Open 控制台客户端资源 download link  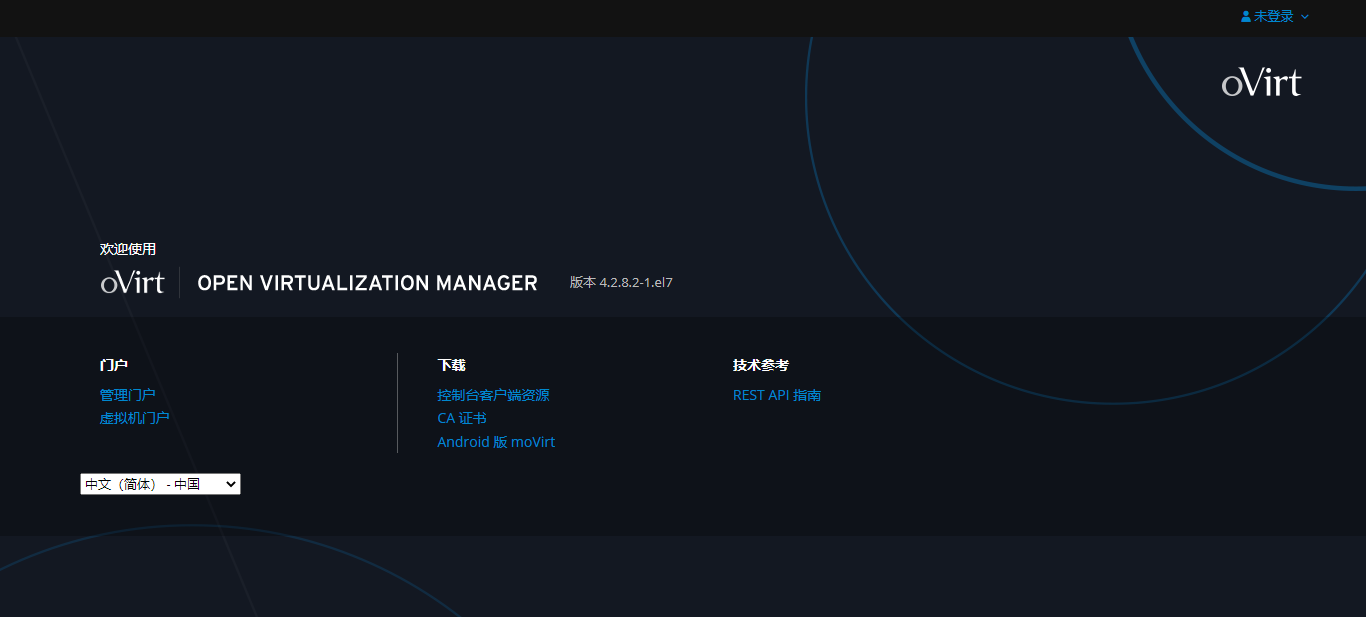[493, 395]
